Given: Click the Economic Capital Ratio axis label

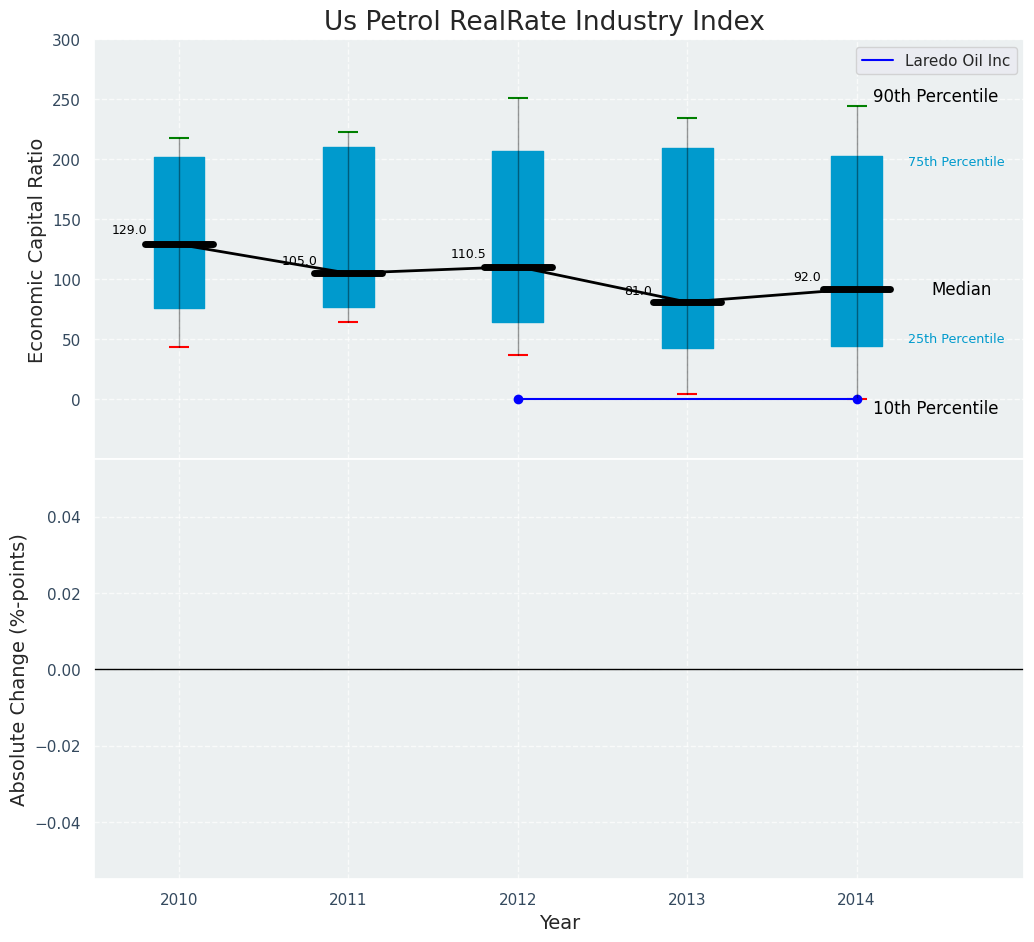Looking at the screenshot, I should (37, 250).
